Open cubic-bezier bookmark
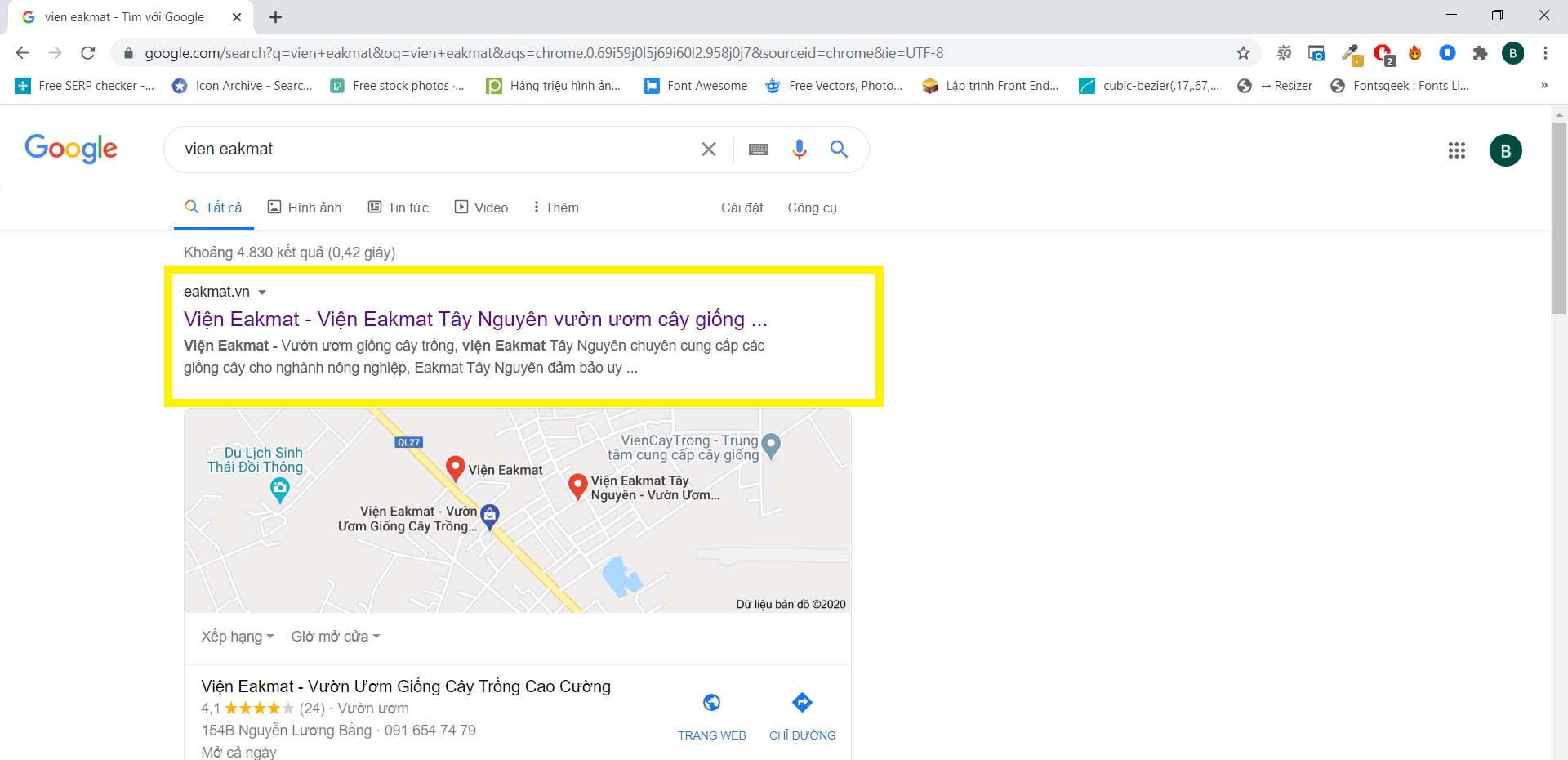 click(1149, 86)
